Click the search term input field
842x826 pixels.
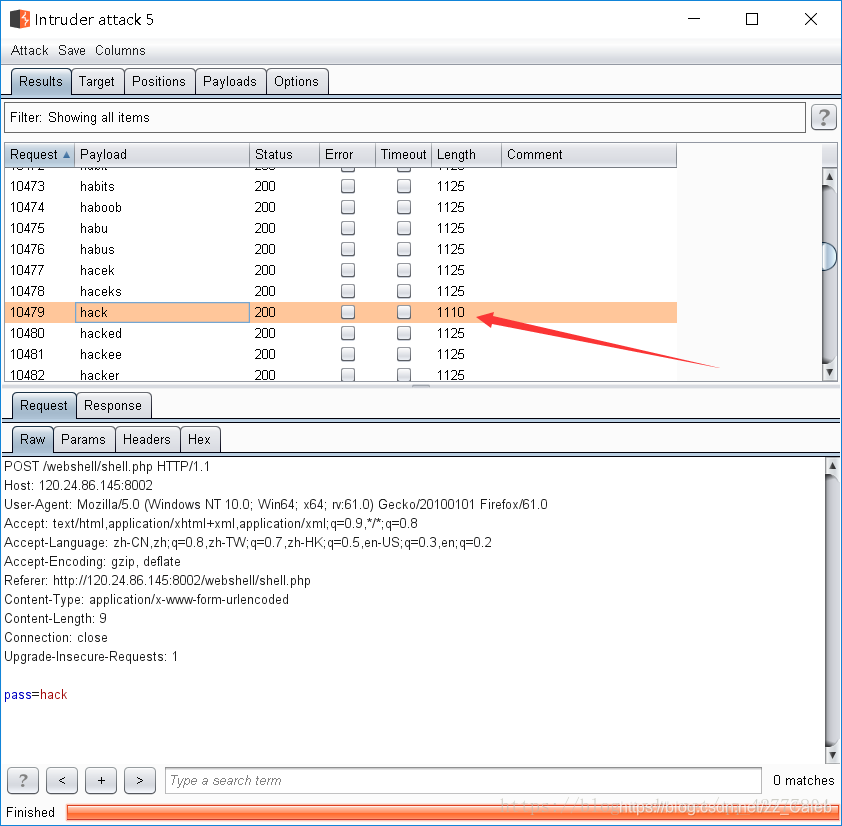463,780
